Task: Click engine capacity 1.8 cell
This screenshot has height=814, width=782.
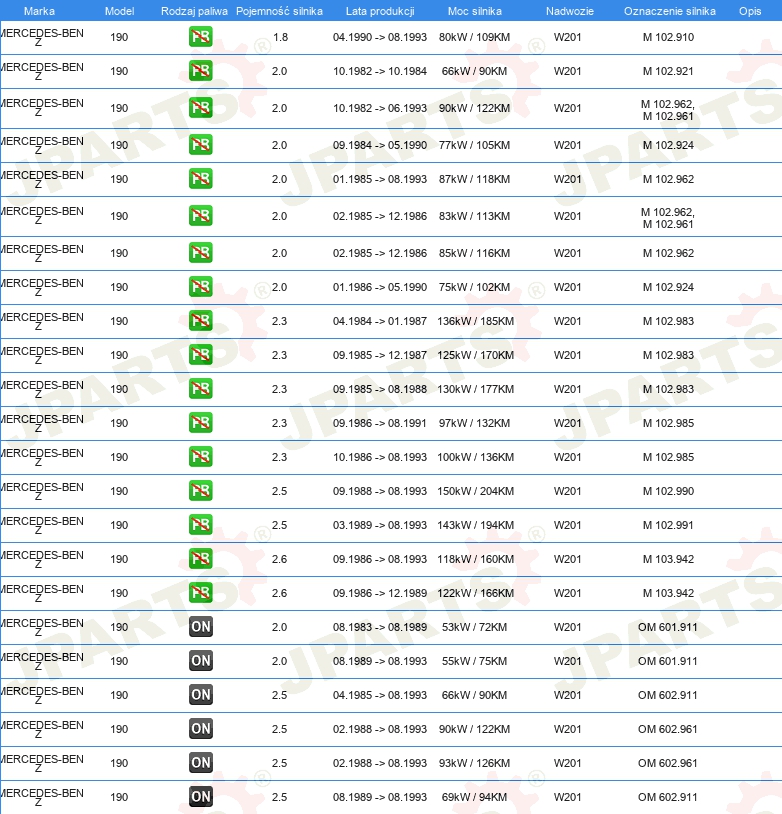Action: [280, 37]
